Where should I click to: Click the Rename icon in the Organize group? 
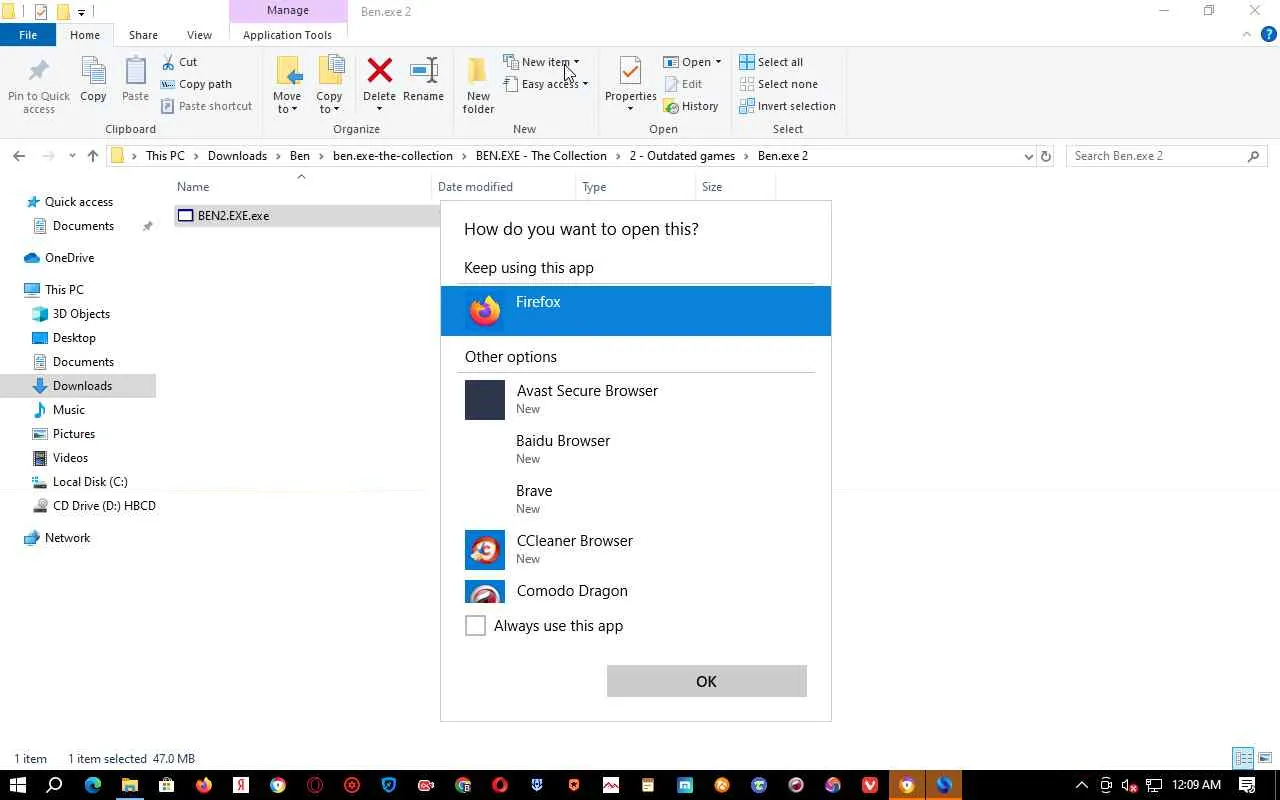point(424,71)
